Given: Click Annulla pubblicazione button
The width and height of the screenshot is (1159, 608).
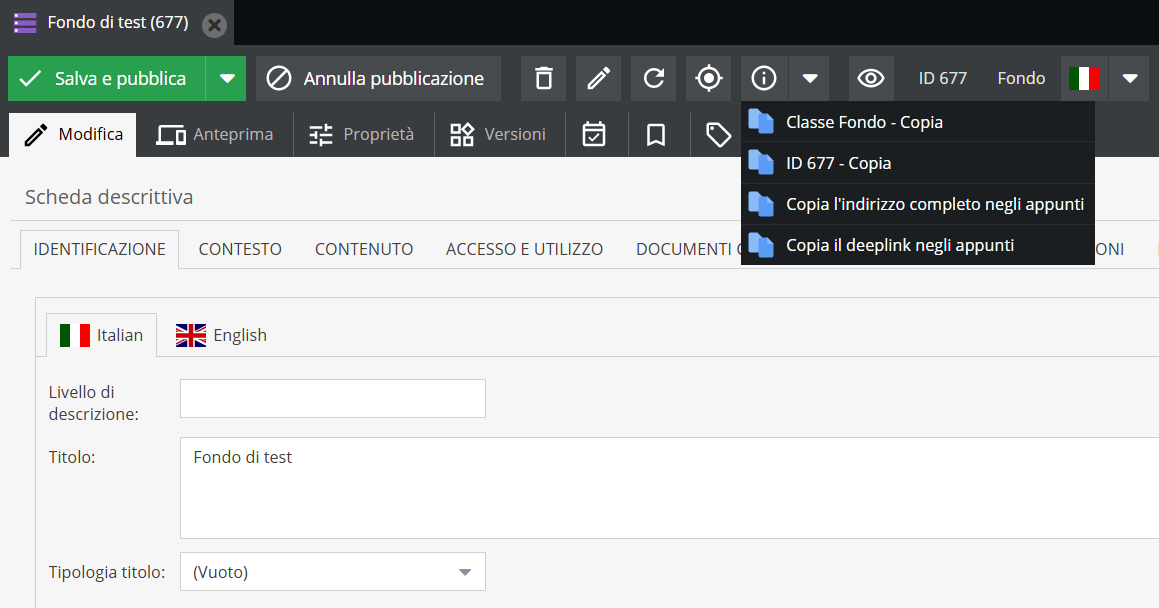Looking at the screenshot, I should (x=378, y=78).
